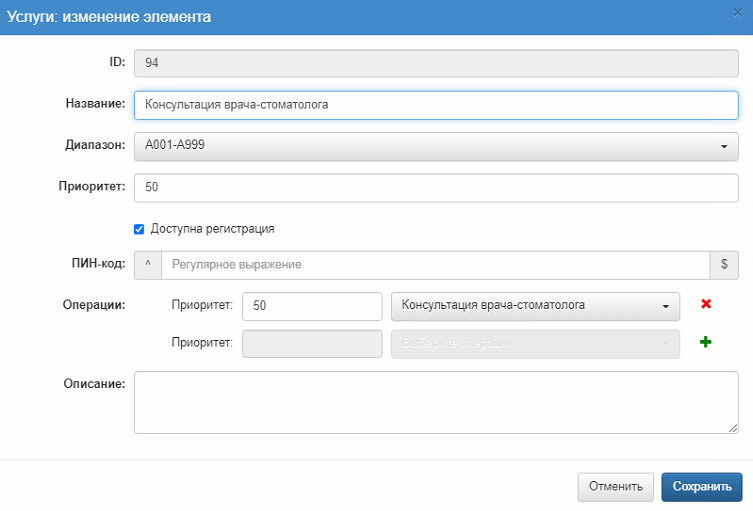Focus the main Приоритет field
753x511 pixels.
pyautogui.click(x=436, y=187)
